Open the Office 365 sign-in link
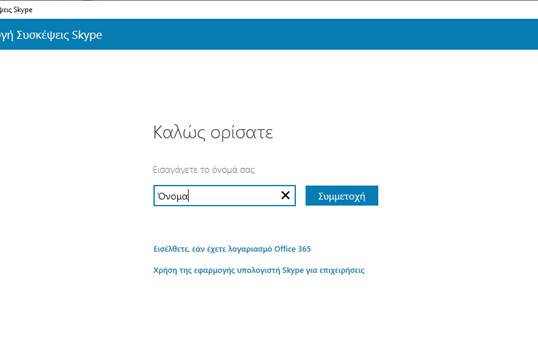 pos(232,249)
